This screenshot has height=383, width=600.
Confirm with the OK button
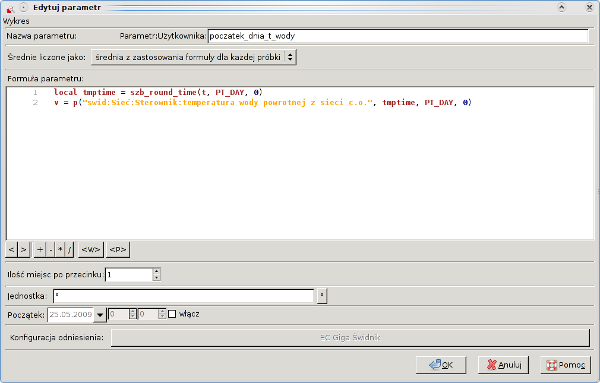click(441, 365)
